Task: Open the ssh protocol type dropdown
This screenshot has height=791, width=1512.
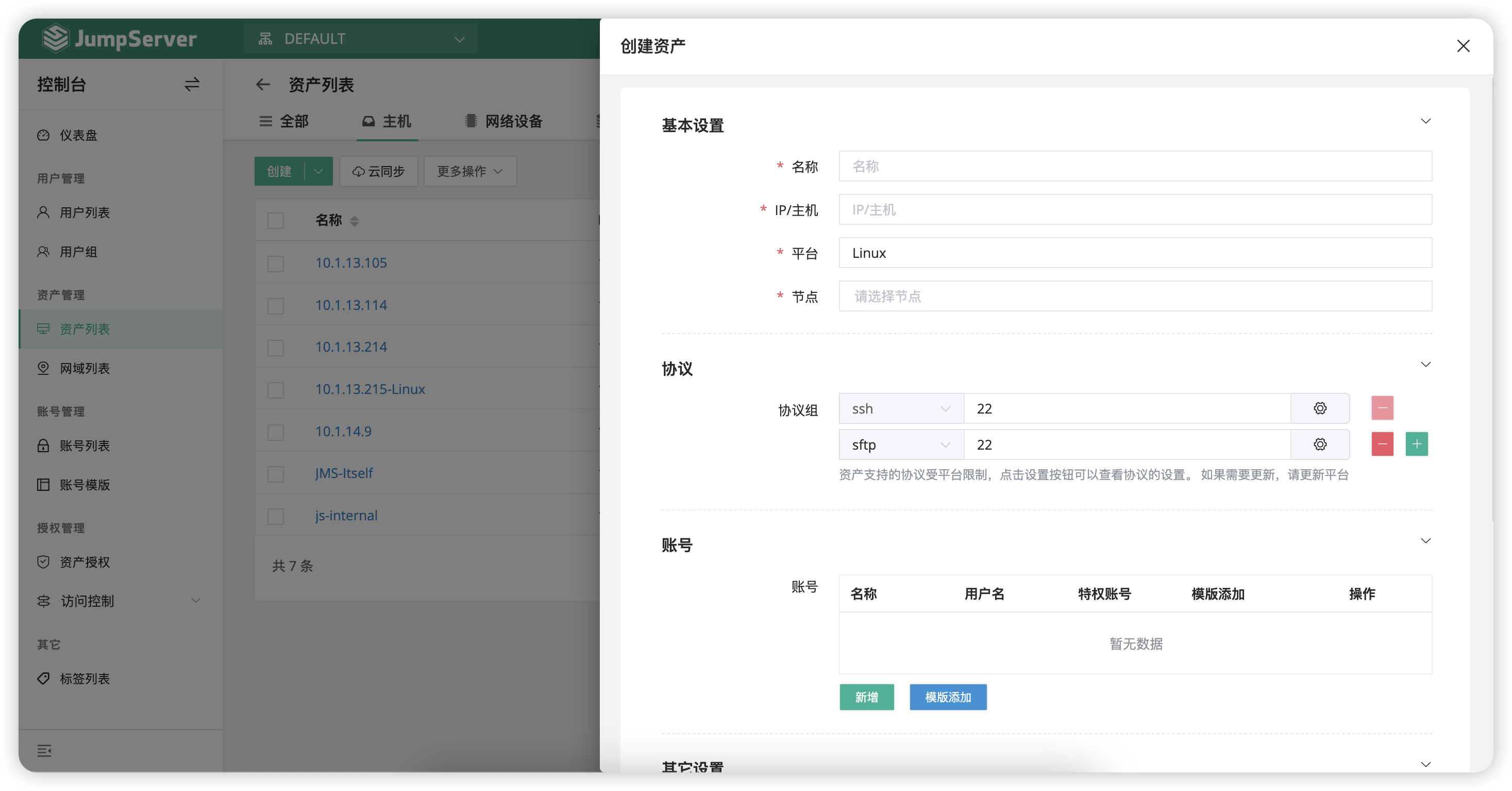Action: click(900, 409)
